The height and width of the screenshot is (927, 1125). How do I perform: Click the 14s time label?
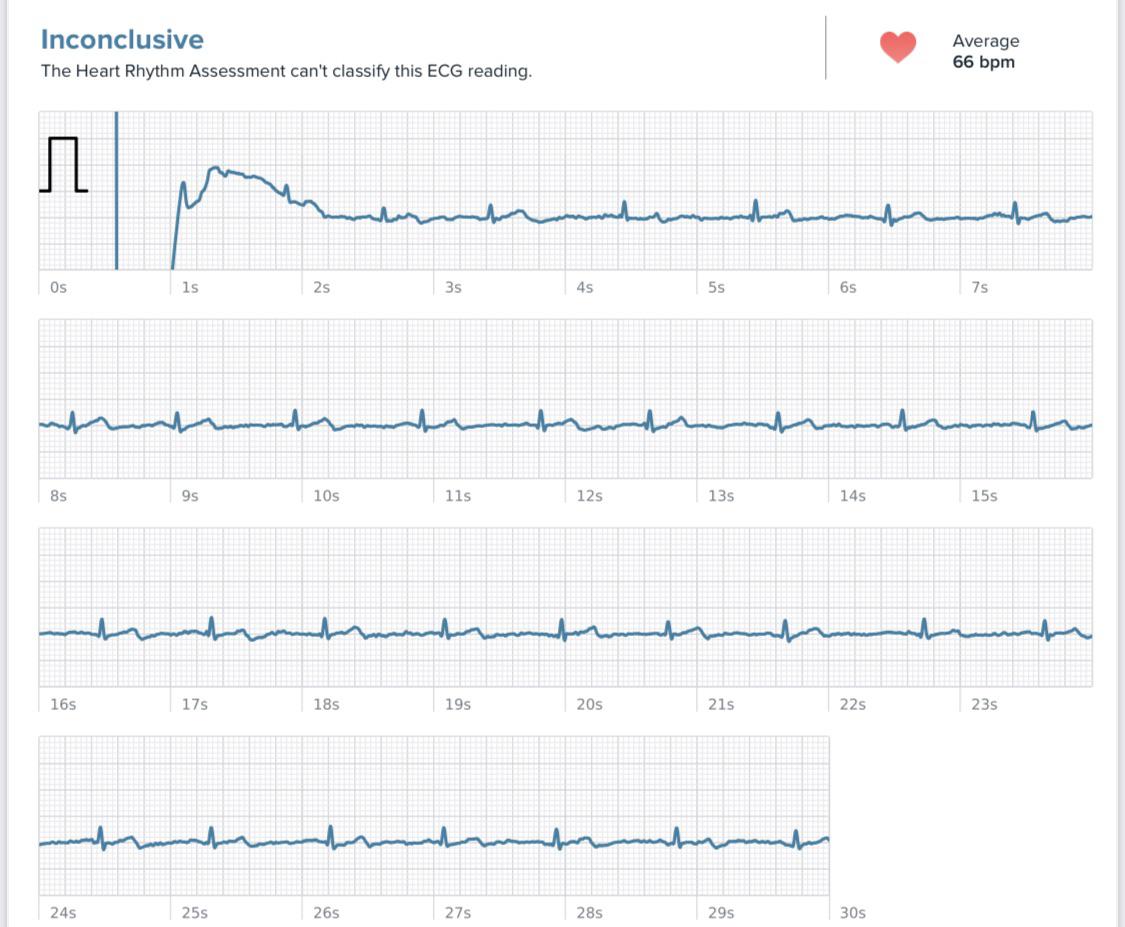pyautogui.click(x=852, y=496)
